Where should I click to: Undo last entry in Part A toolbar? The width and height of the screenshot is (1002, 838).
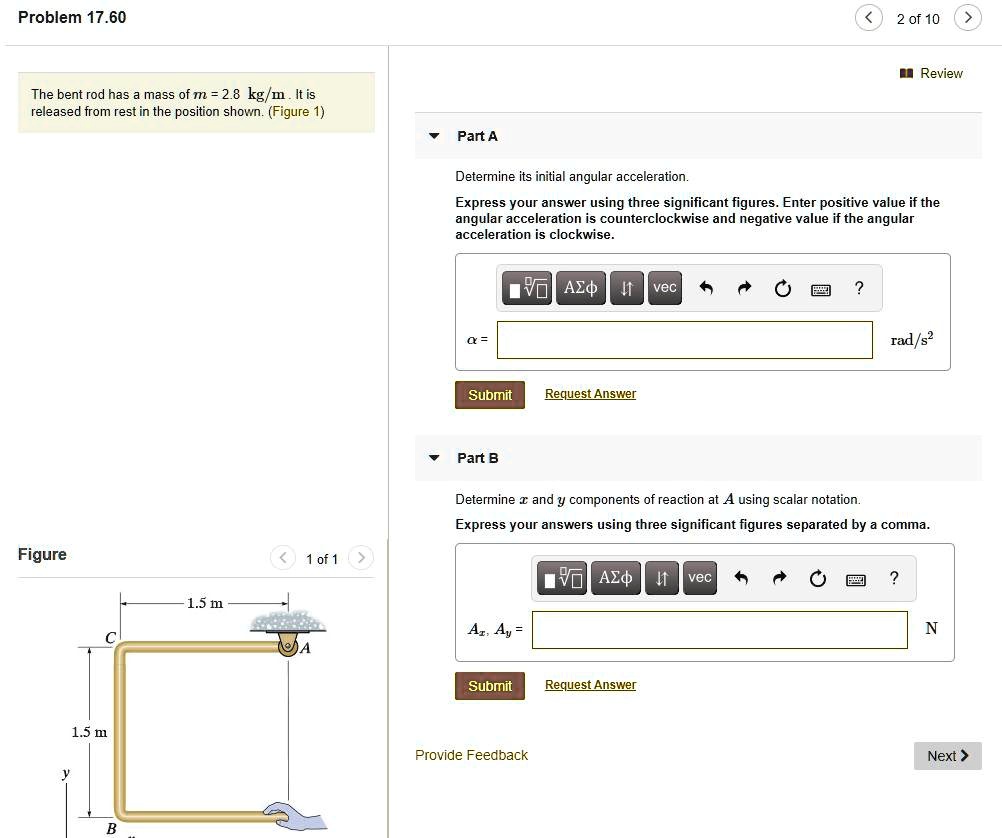pos(706,289)
